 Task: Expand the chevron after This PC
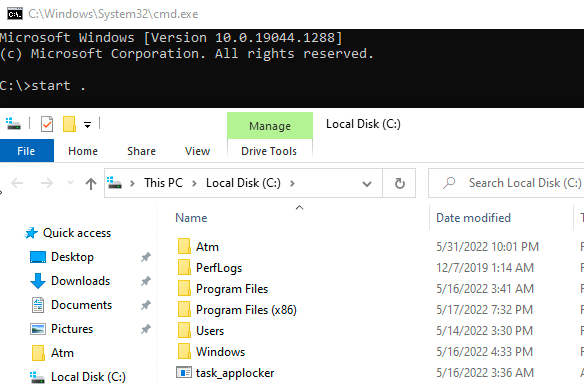coord(194,183)
